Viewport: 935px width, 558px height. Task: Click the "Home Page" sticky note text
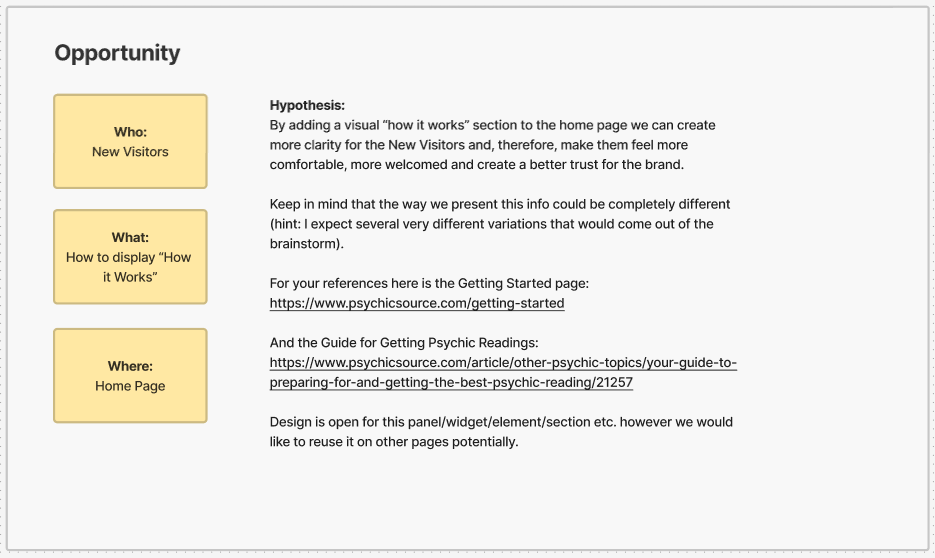click(130, 386)
